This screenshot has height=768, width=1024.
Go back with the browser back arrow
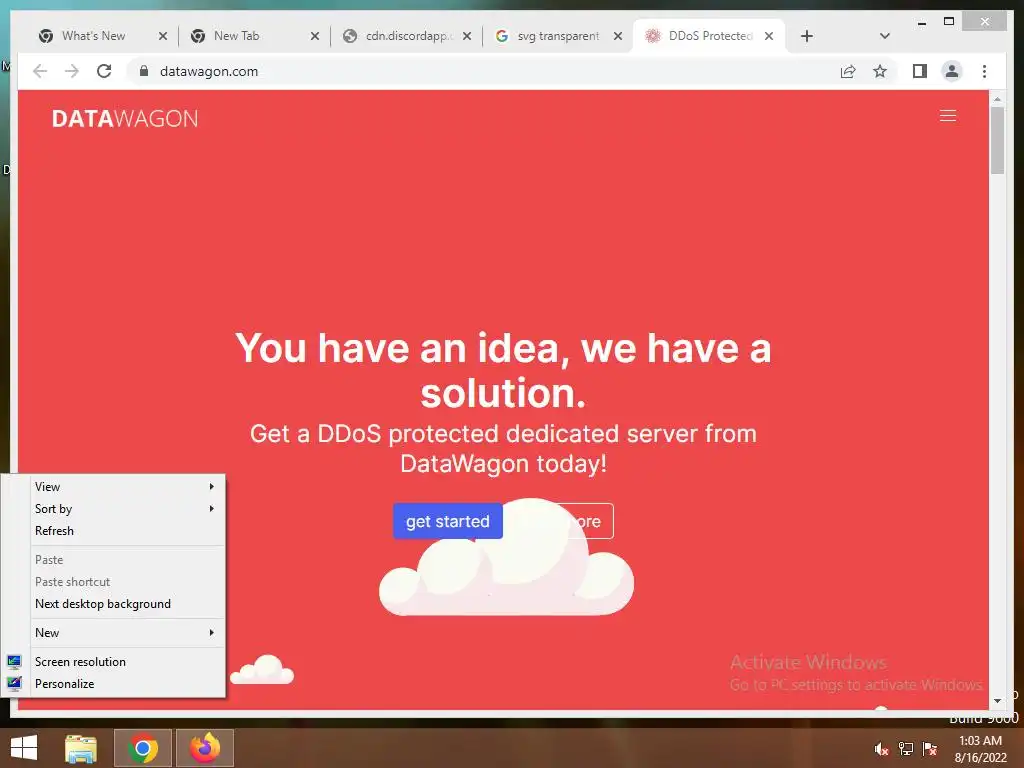(40, 71)
